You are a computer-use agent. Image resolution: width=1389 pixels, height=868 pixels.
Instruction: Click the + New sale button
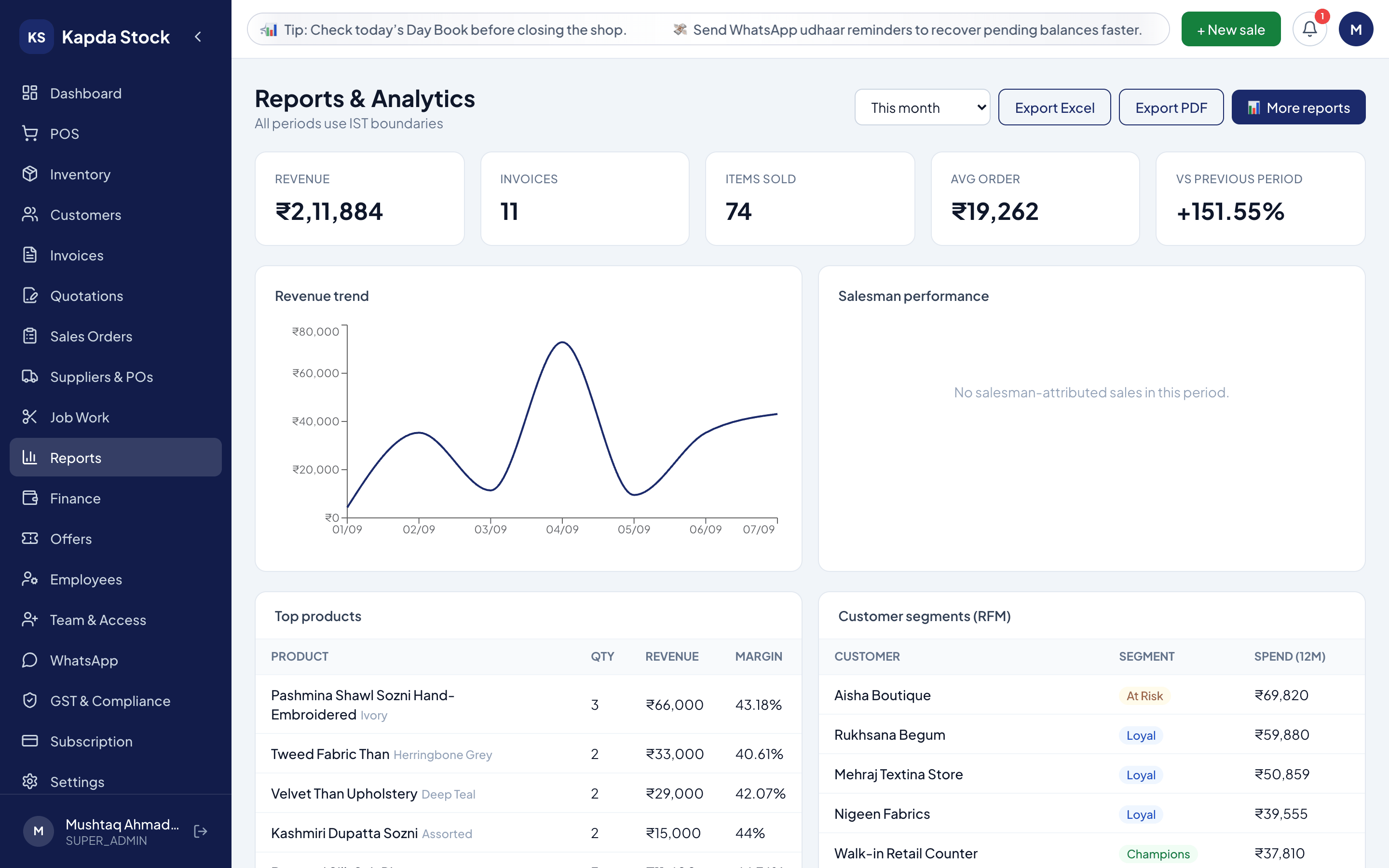[1231, 29]
